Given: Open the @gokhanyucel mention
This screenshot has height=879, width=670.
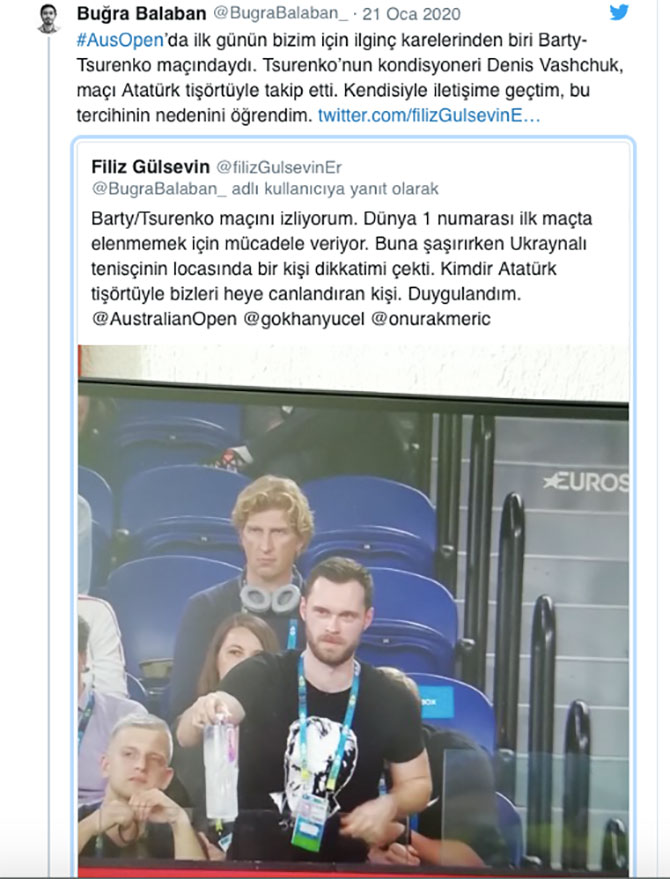Looking at the screenshot, I should pos(304,319).
